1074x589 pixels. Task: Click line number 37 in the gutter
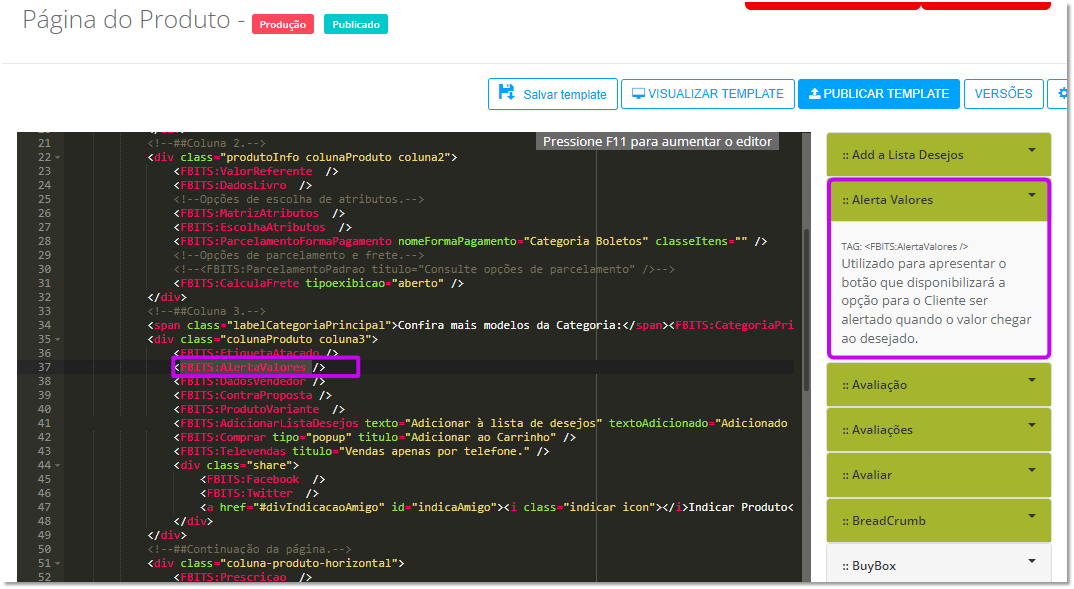pos(45,368)
